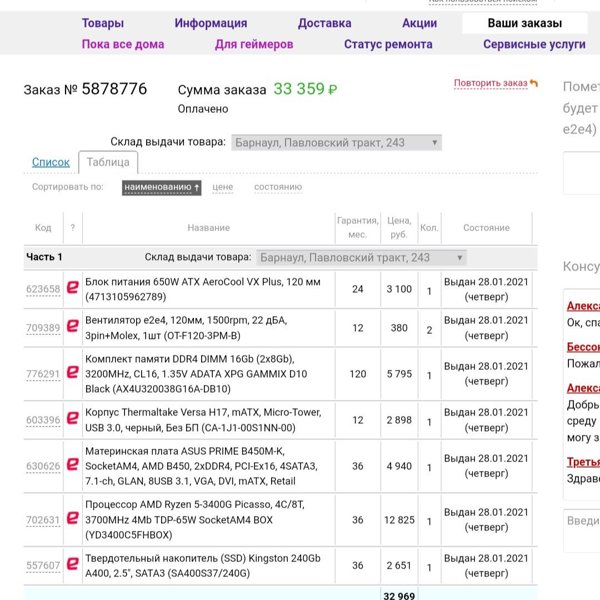Click the Название column header
This screenshot has width=600, height=600.
209,228
